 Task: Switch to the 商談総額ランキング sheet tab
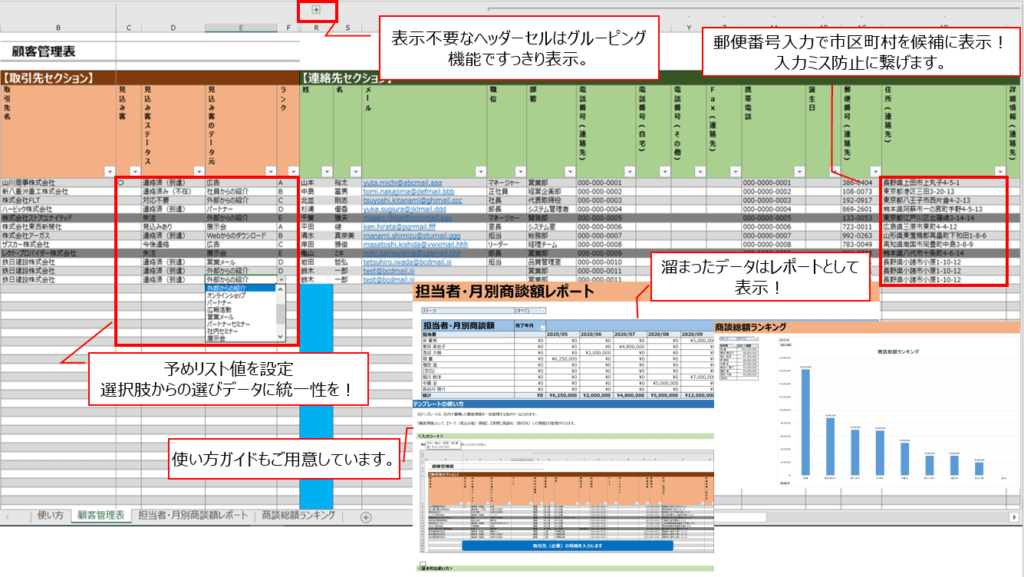coord(298,516)
